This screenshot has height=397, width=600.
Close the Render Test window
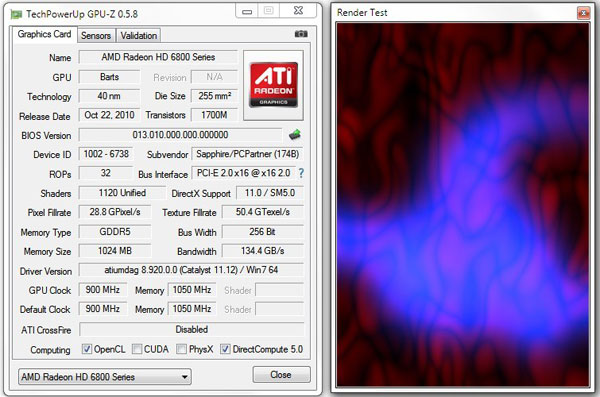(x=584, y=13)
